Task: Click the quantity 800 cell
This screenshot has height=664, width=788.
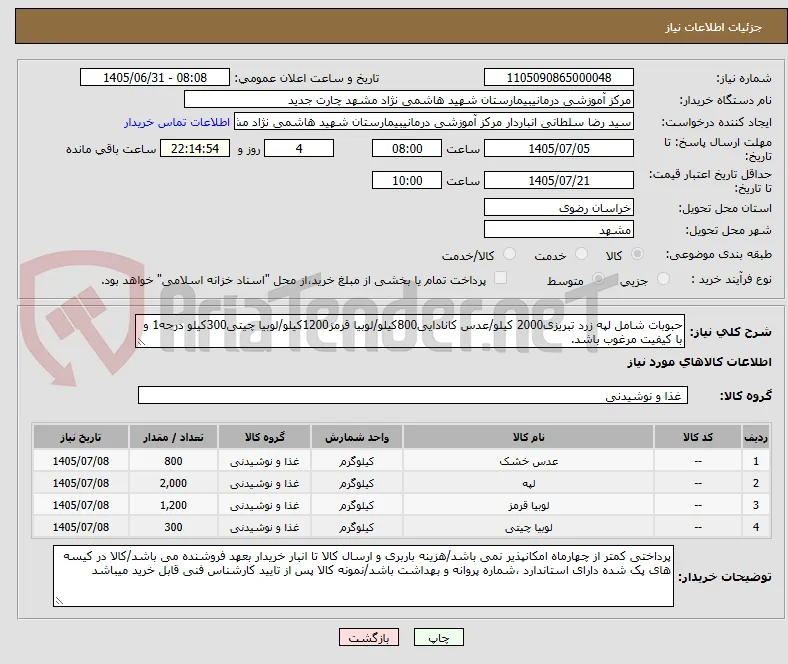Action: tap(173, 461)
